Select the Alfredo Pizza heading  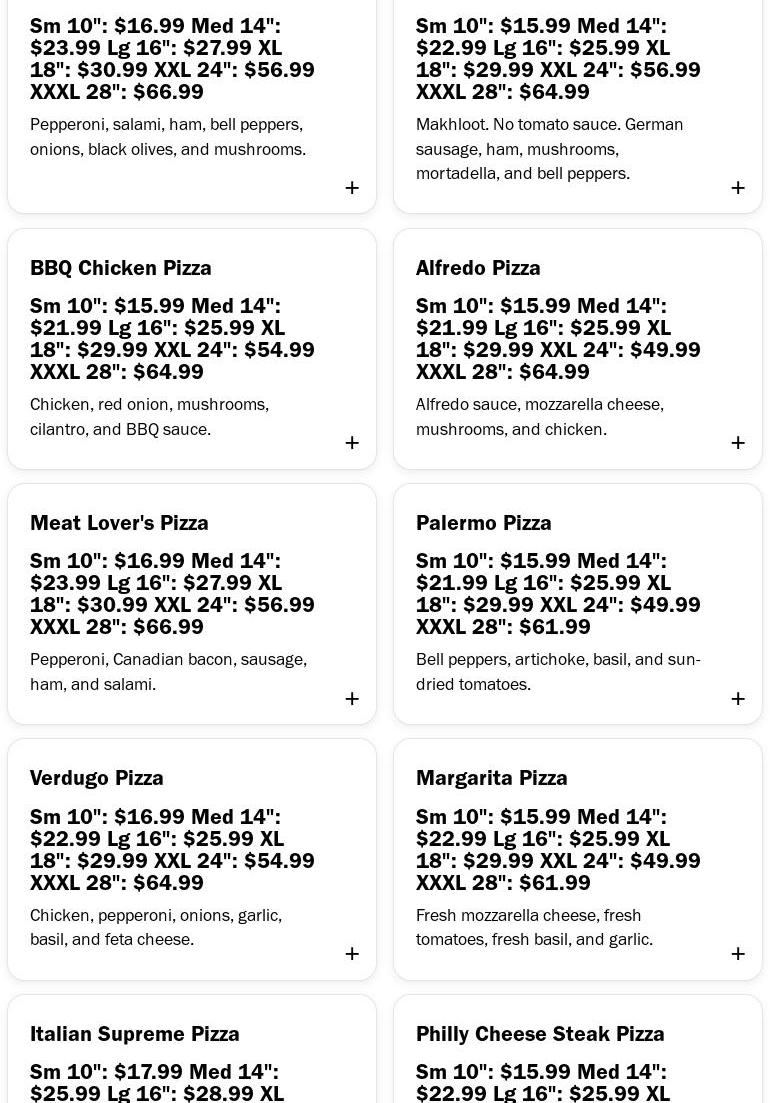[478, 268]
